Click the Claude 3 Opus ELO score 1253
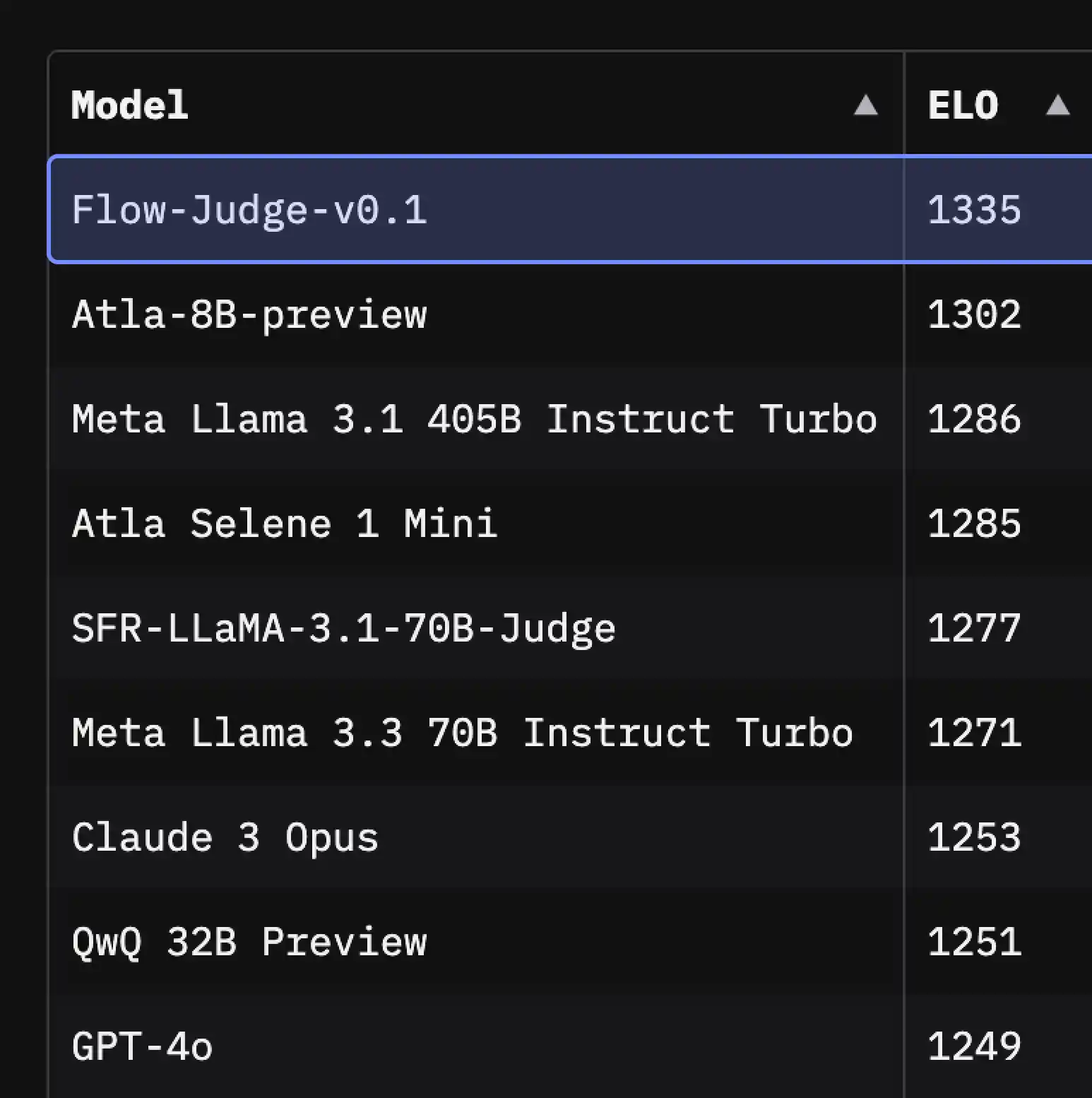The height and width of the screenshot is (1098, 1092). pos(974,837)
